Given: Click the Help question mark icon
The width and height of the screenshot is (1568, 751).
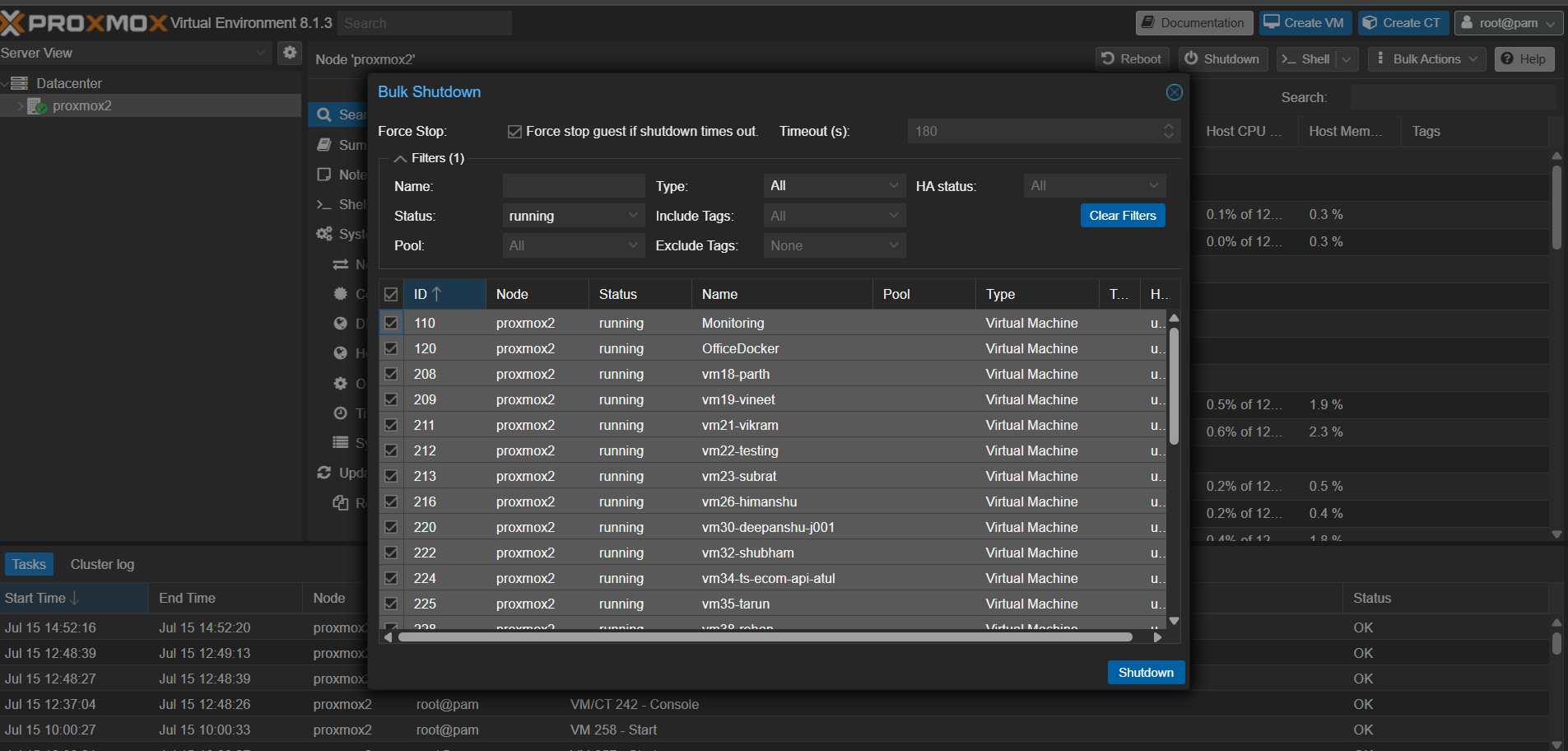Looking at the screenshot, I should [x=1507, y=58].
